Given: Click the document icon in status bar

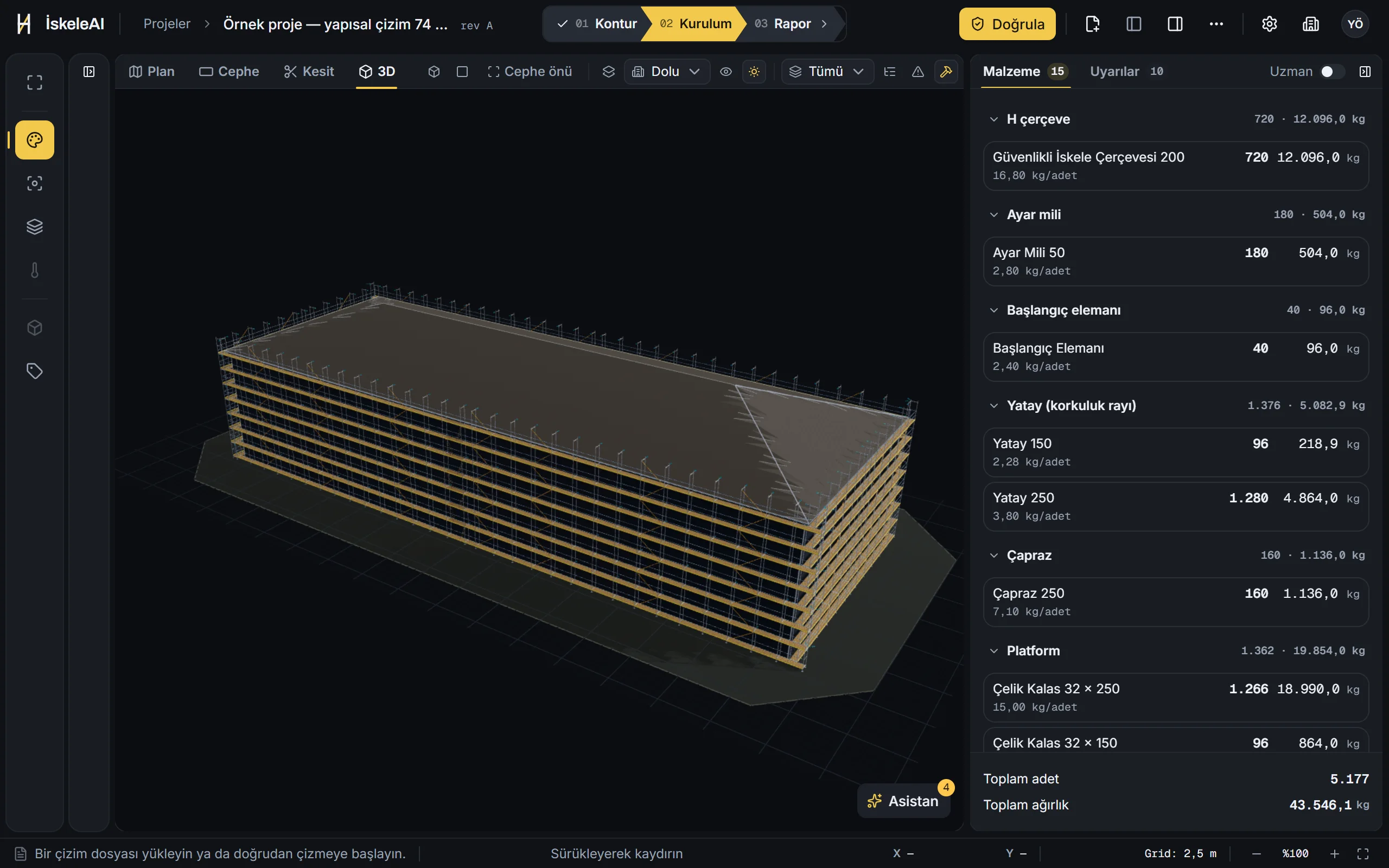Looking at the screenshot, I should coord(21,854).
